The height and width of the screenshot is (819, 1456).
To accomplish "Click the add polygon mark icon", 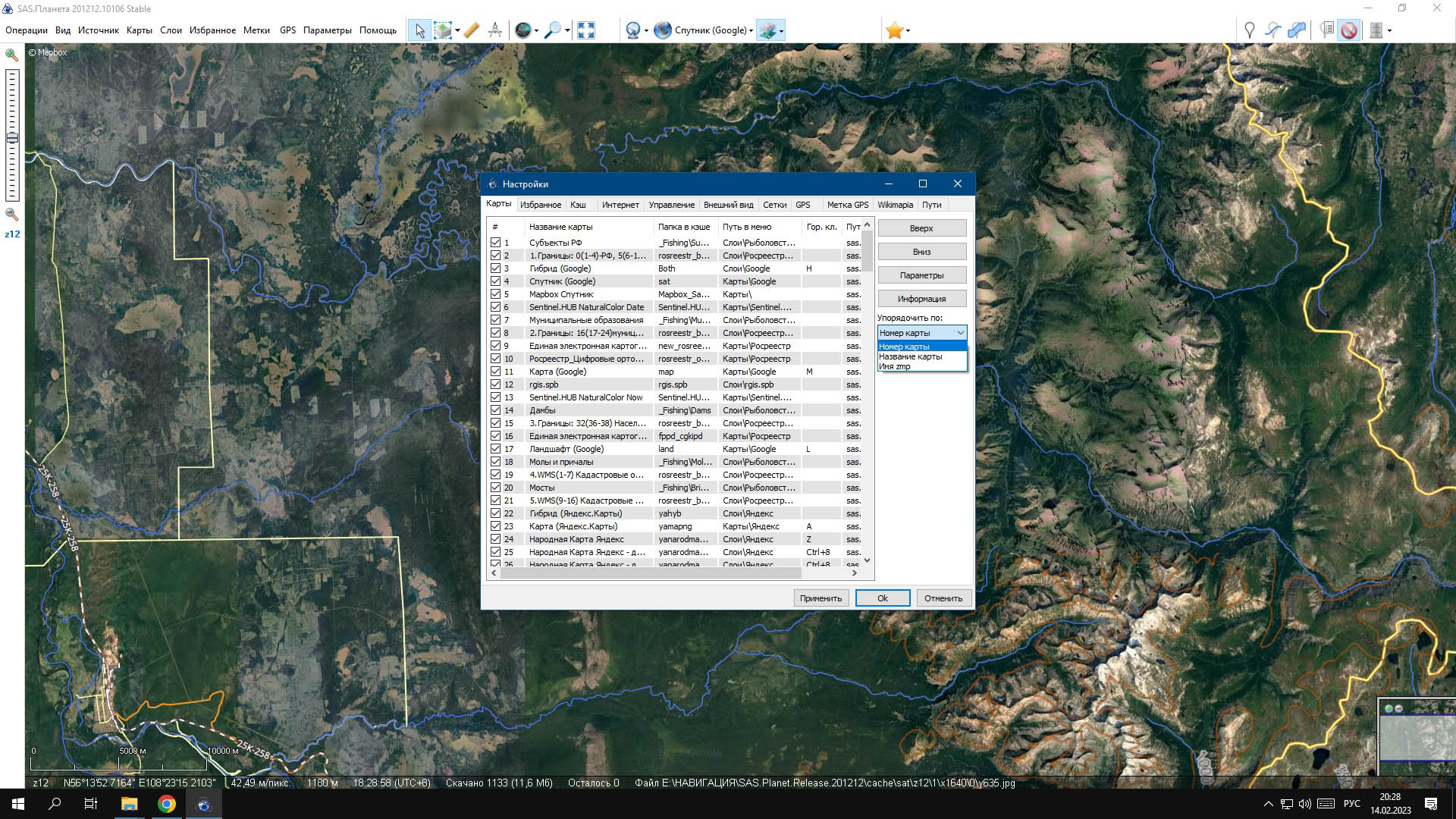I will click(1298, 30).
